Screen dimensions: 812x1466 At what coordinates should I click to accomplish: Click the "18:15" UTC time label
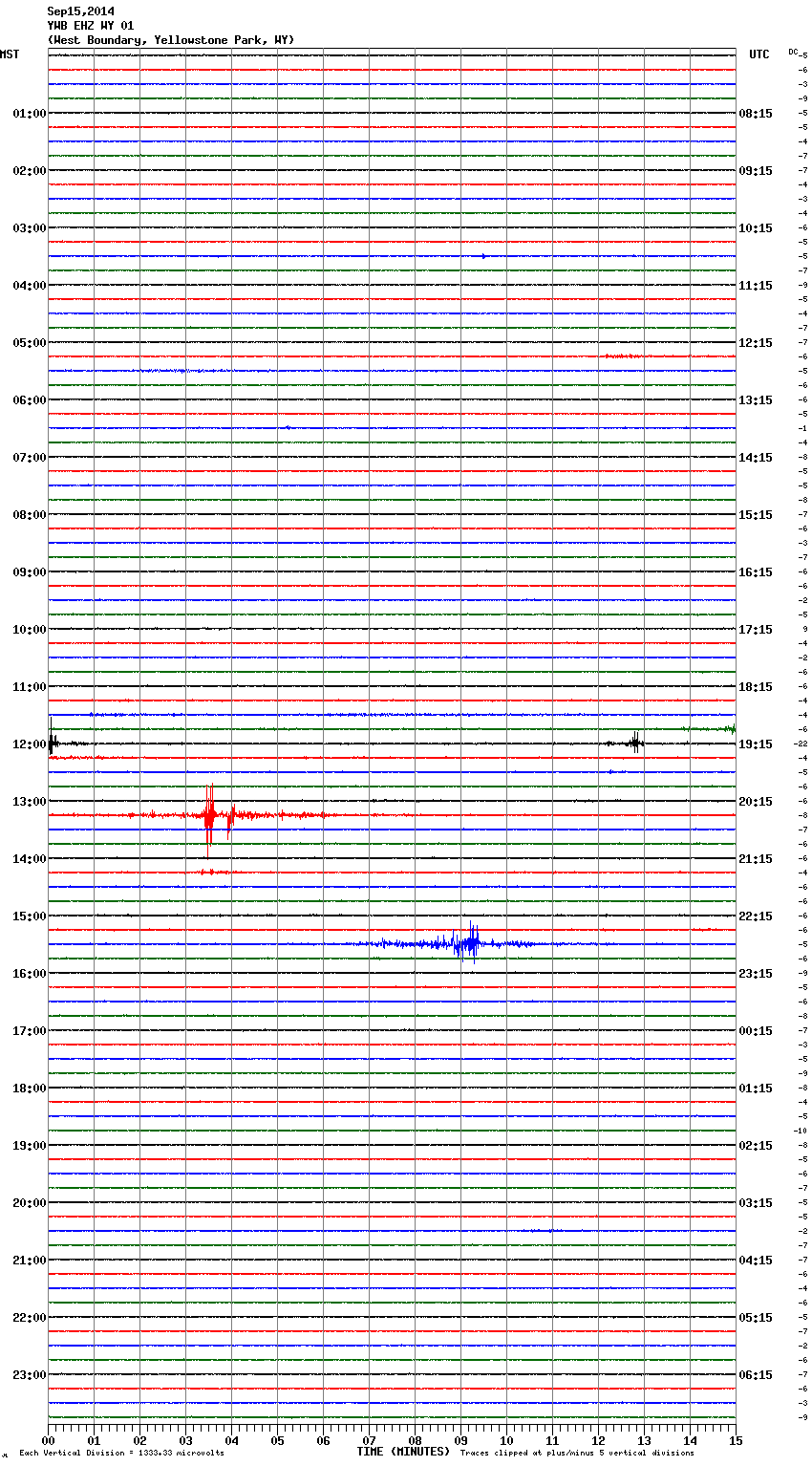click(x=756, y=687)
